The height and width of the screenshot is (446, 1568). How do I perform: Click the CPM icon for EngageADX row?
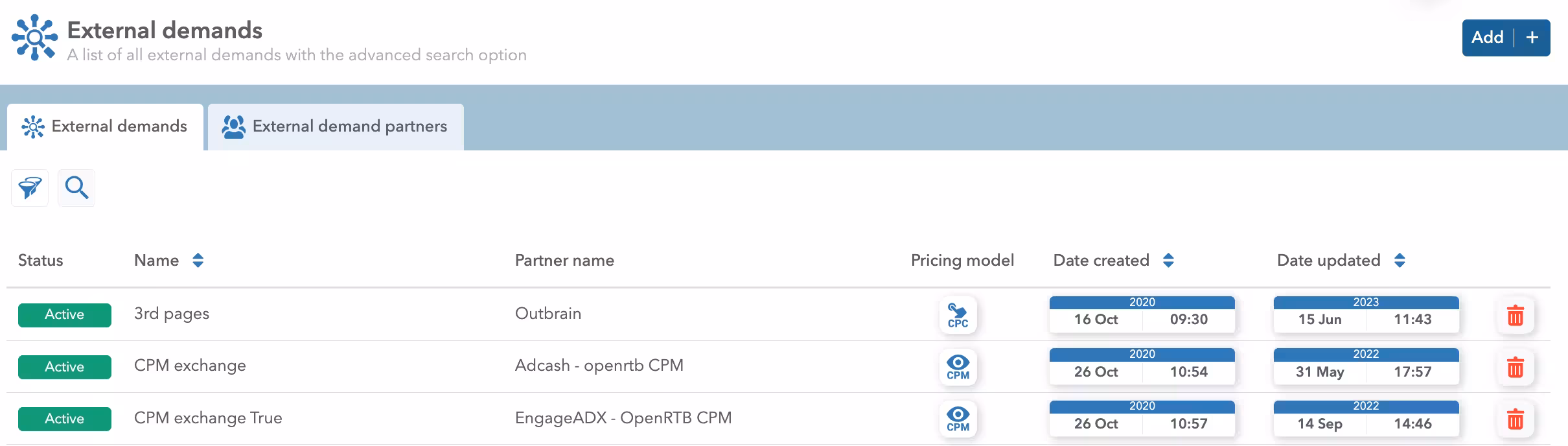958,419
